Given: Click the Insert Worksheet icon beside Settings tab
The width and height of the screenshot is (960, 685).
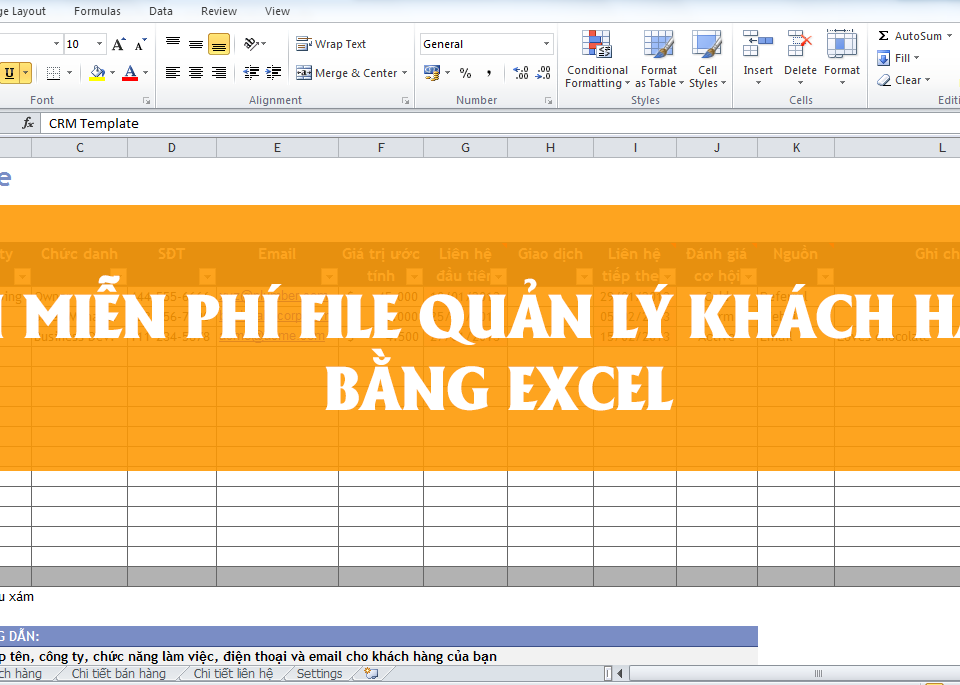Looking at the screenshot, I should (371, 673).
